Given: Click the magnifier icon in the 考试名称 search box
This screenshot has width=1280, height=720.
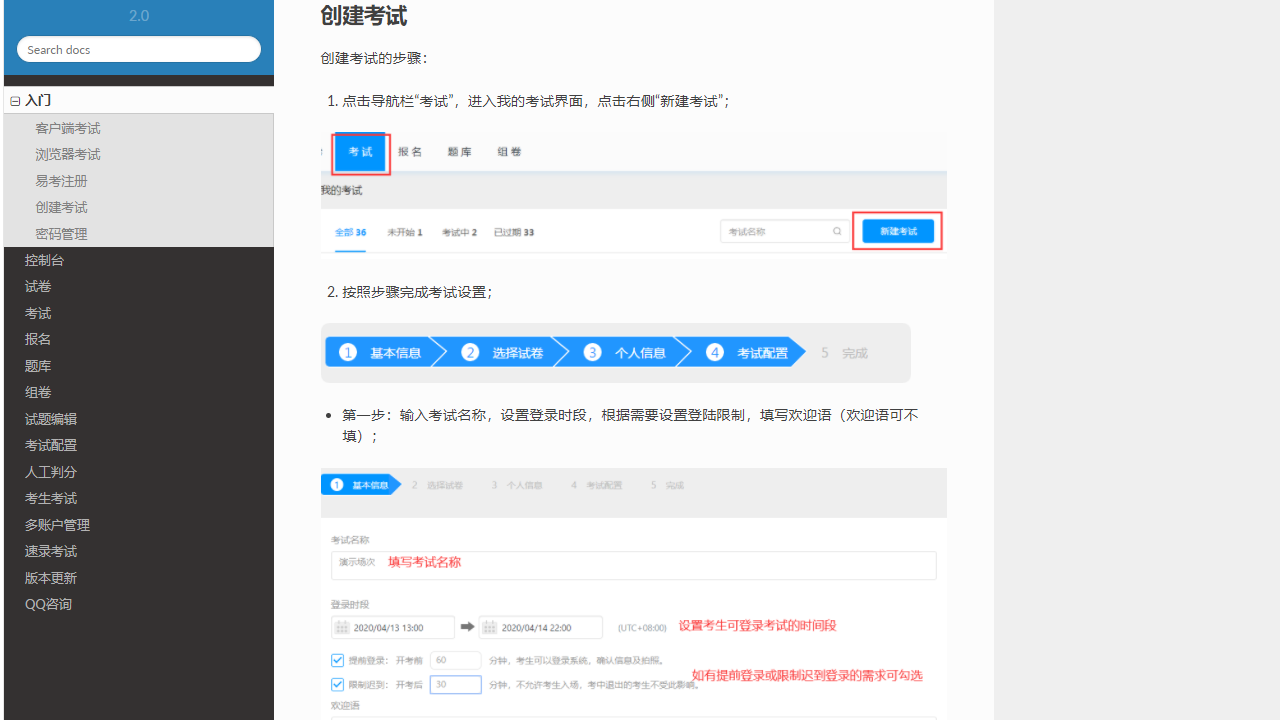Looking at the screenshot, I should pyautogui.click(x=836, y=231).
